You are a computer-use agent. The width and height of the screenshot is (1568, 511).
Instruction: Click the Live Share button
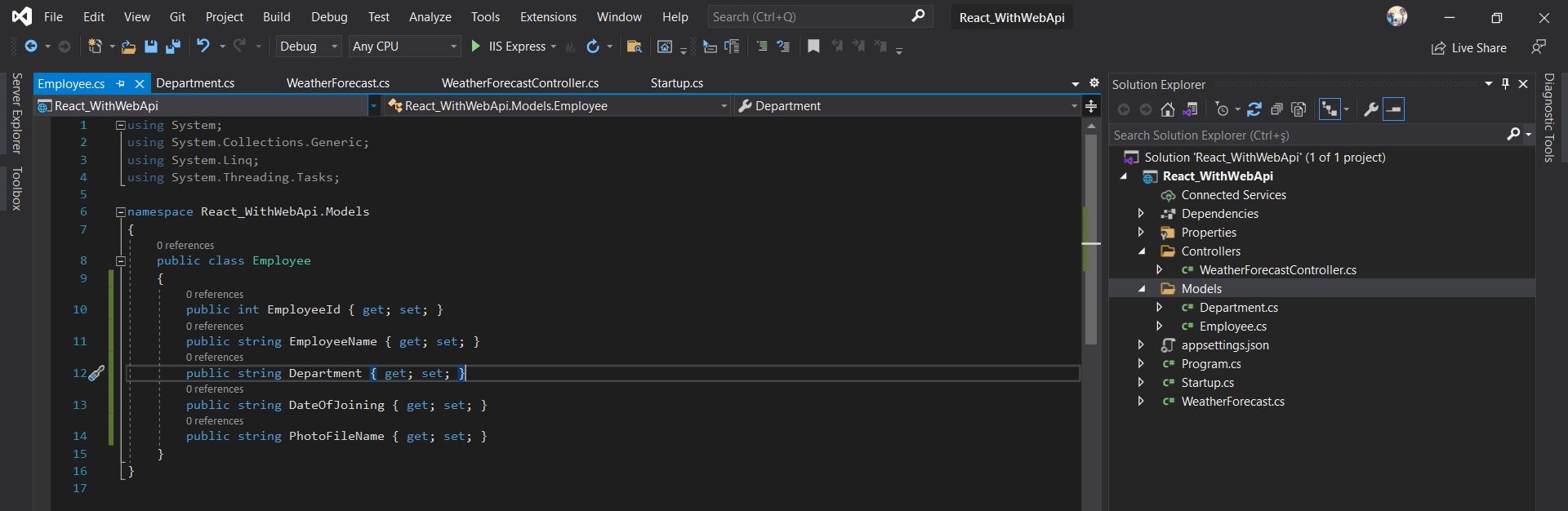[1469, 48]
